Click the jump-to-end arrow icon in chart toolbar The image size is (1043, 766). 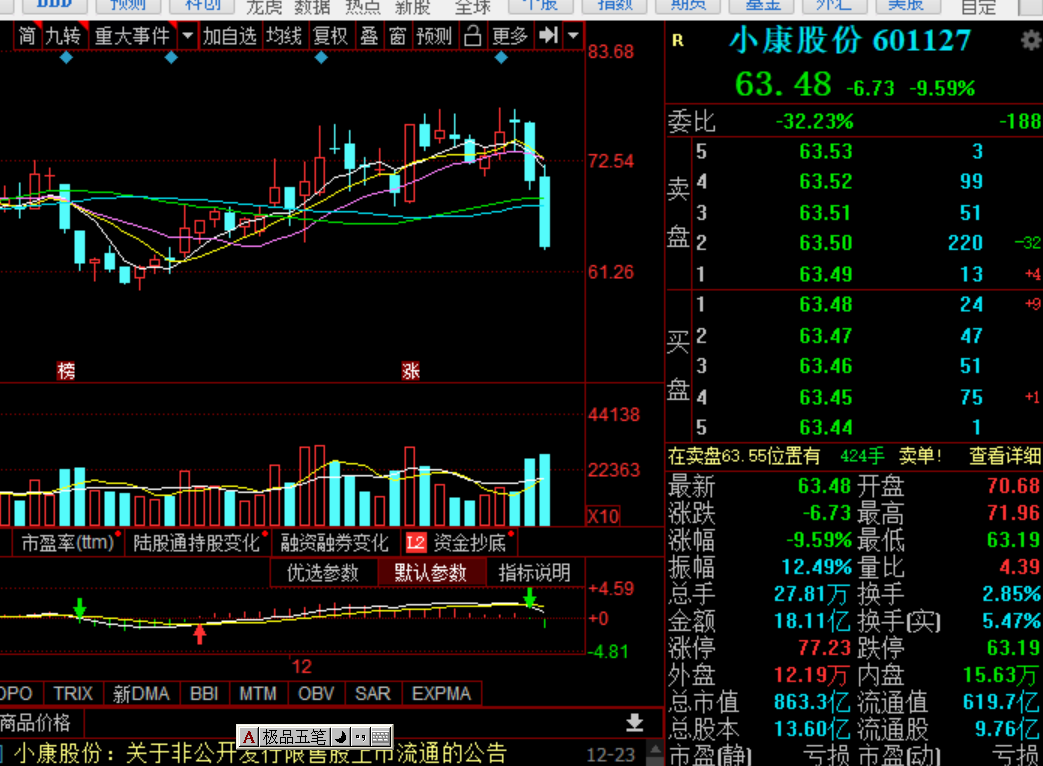point(549,35)
